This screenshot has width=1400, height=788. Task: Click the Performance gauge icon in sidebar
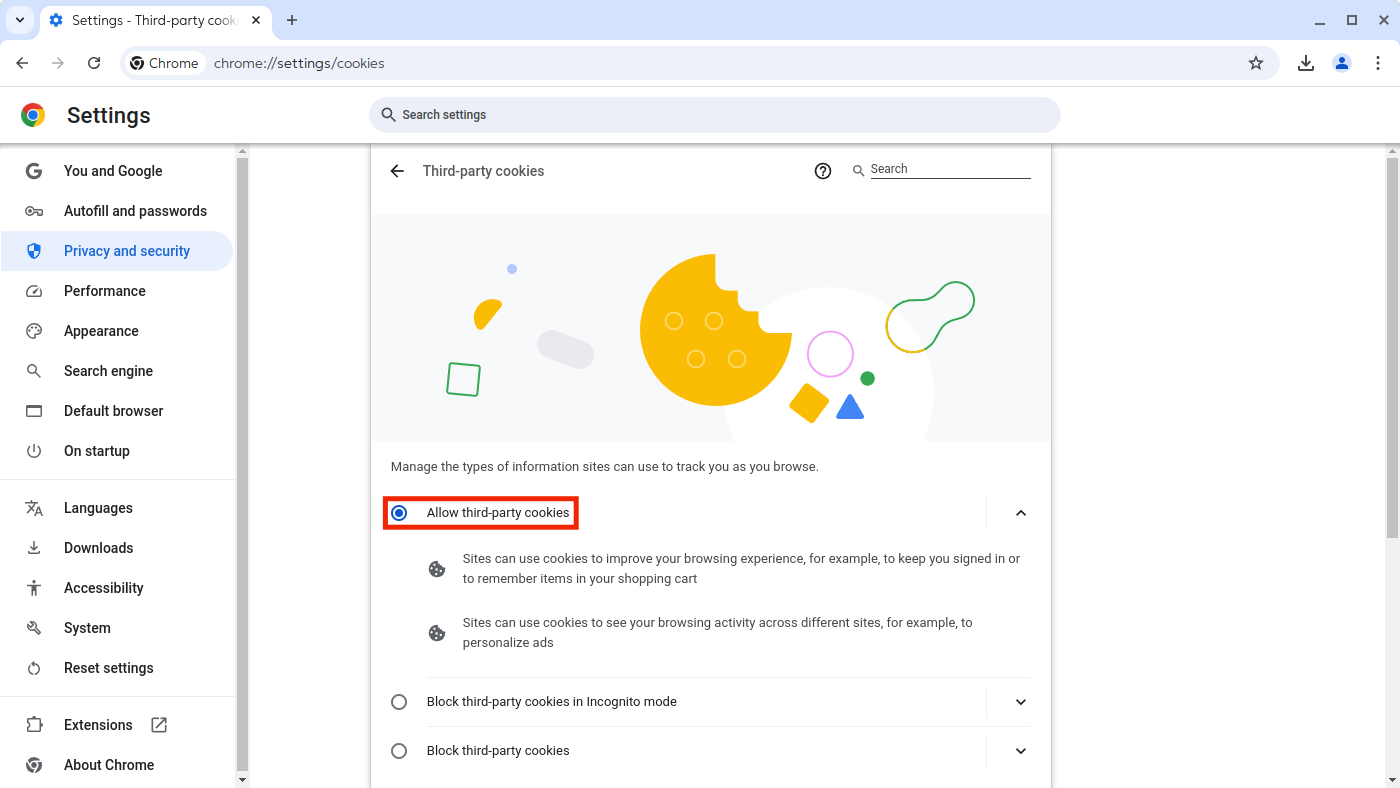(33, 291)
